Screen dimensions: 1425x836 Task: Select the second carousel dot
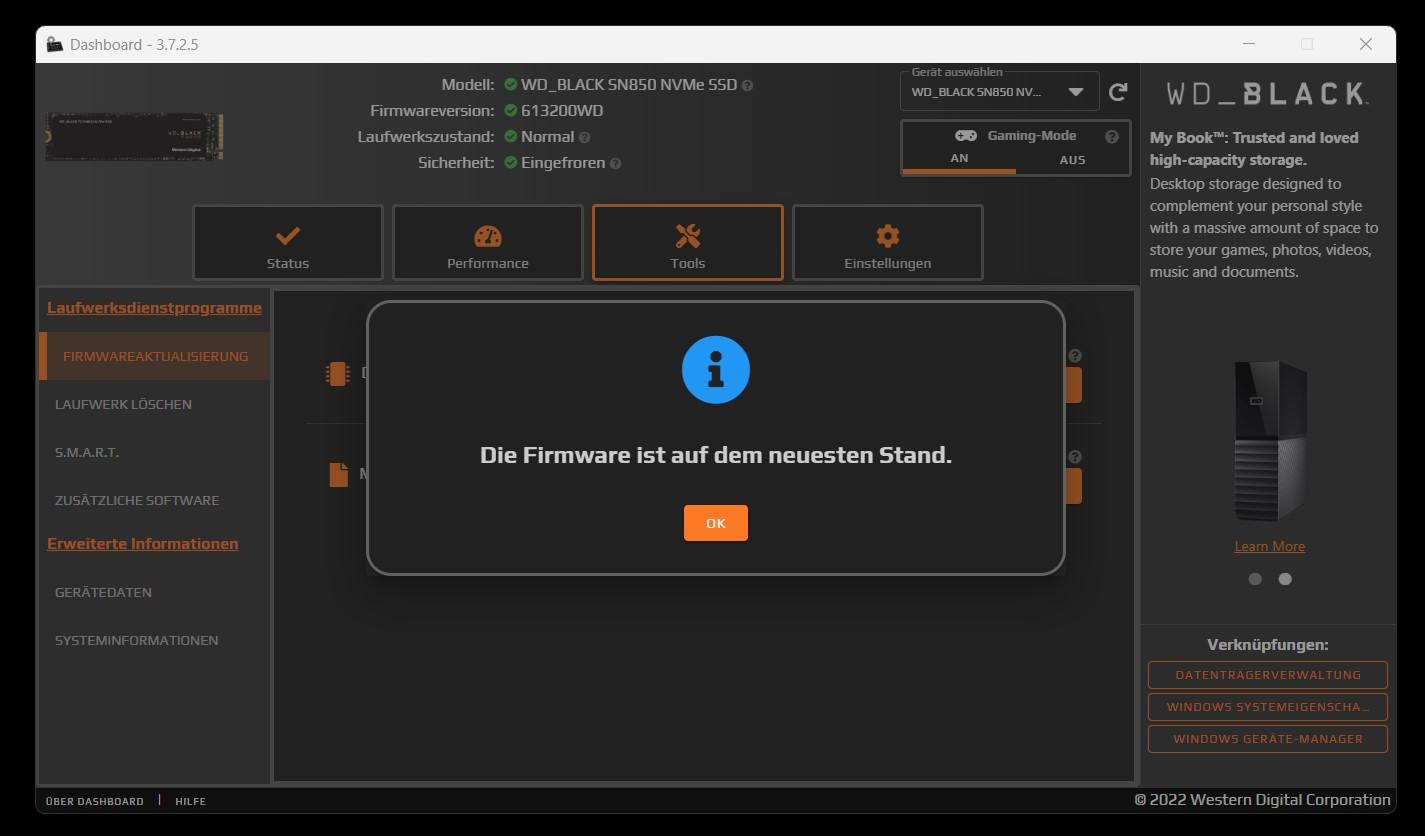[x=1285, y=579]
